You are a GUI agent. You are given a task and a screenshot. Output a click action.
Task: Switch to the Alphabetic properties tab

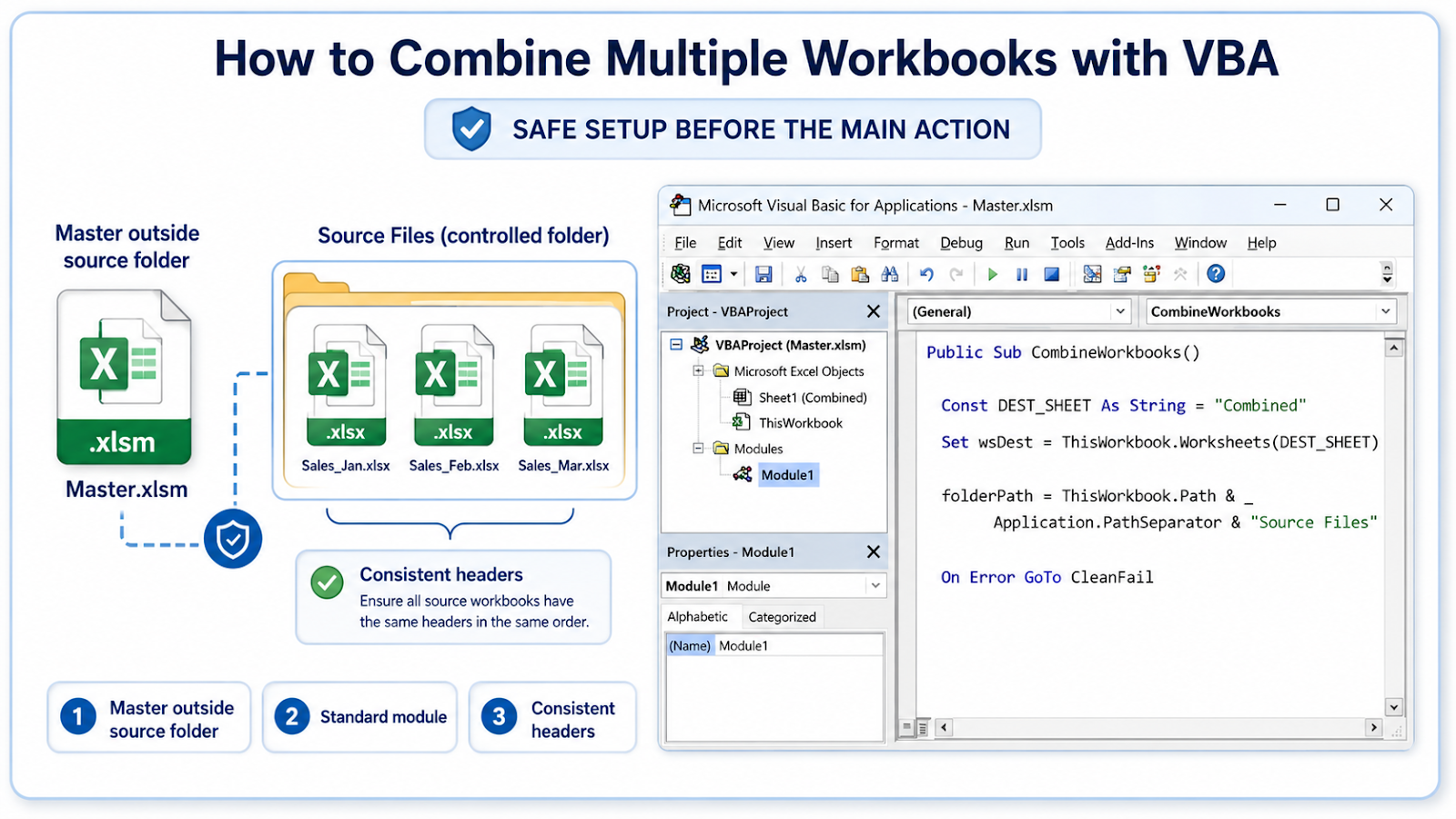point(698,617)
